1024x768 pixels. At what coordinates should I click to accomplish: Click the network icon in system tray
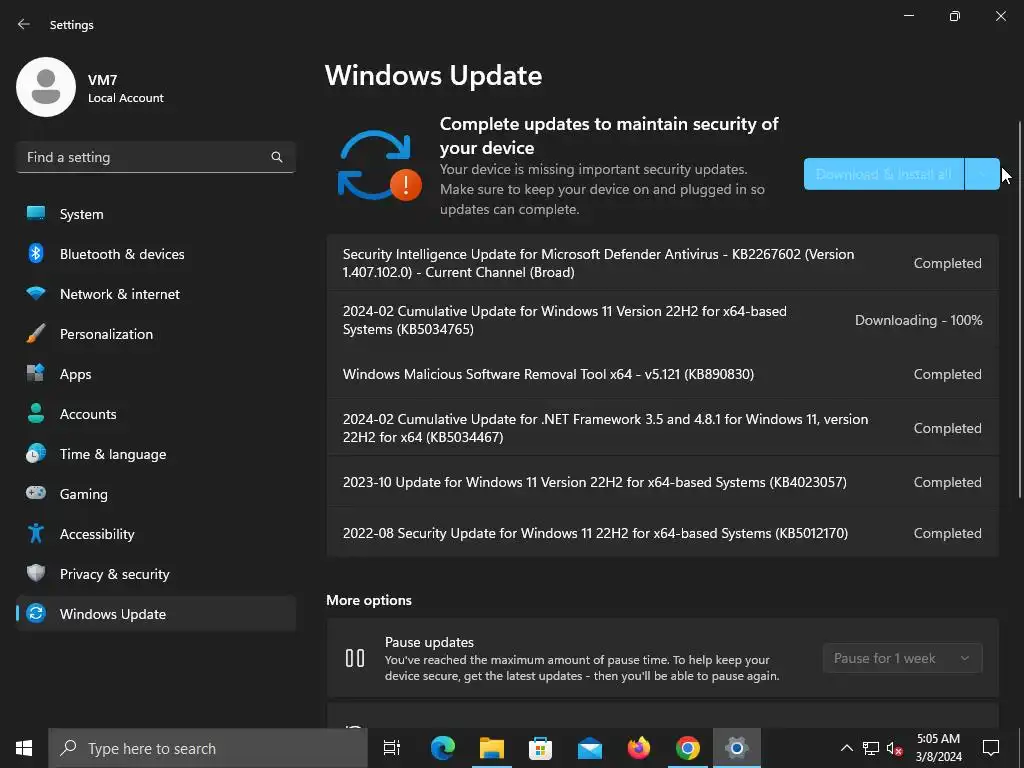click(871, 748)
